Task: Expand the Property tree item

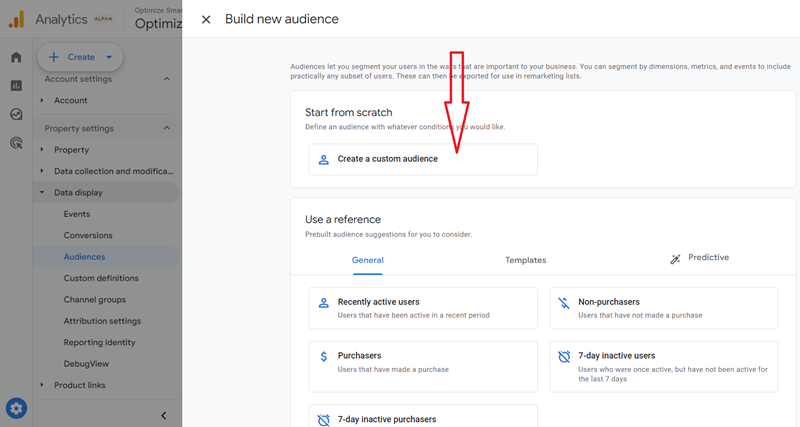Action: point(42,149)
